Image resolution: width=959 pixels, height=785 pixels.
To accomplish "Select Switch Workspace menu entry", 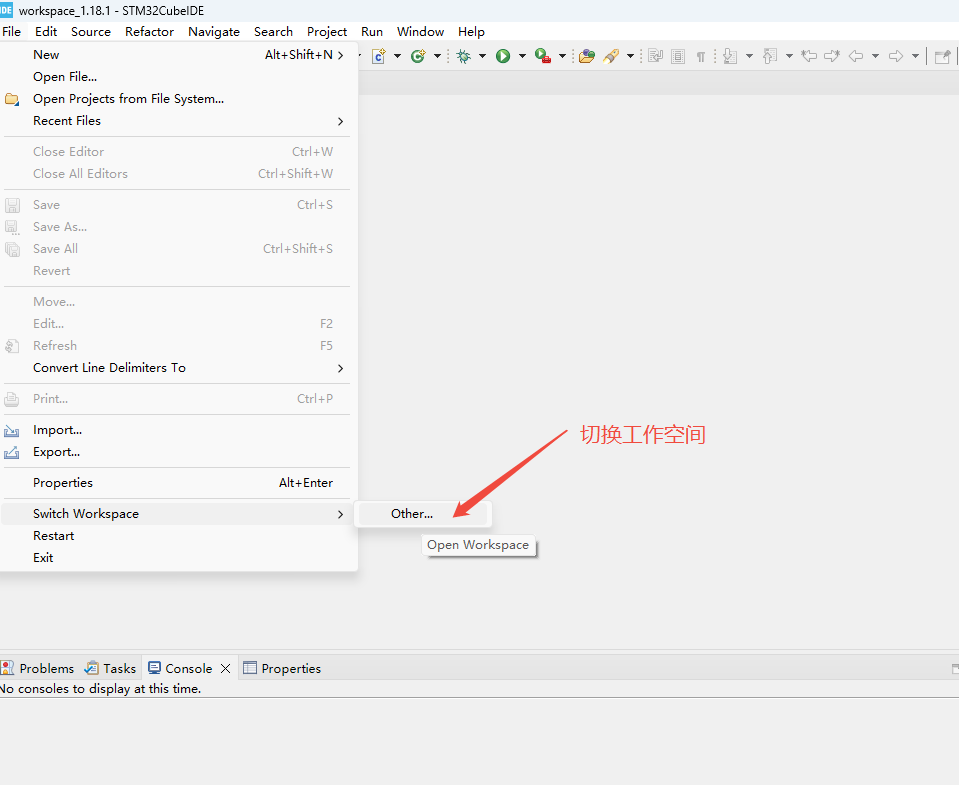I will click(177, 514).
